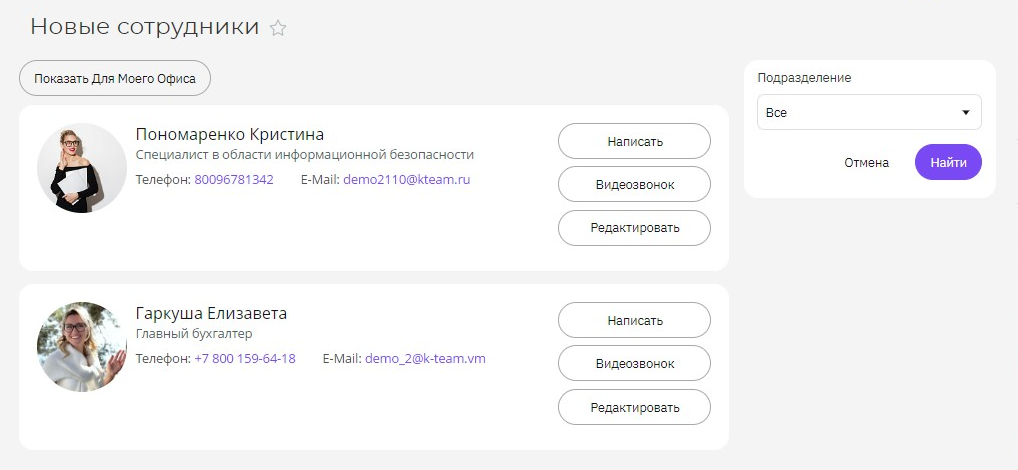Call phone number +7 800 159-64-18
This screenshot has height=470, width=1018.
pos(245,358)
